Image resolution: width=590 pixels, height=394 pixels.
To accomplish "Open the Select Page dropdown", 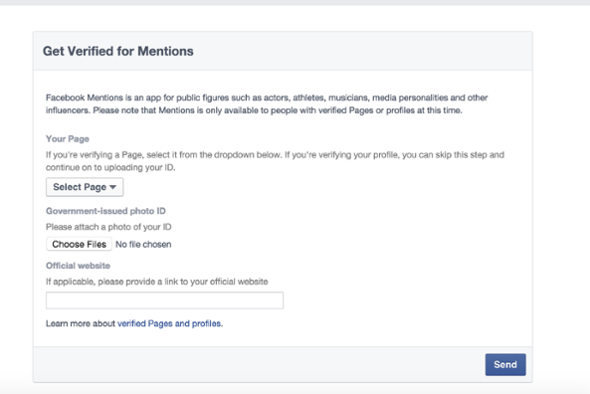I will coord(85,187).
